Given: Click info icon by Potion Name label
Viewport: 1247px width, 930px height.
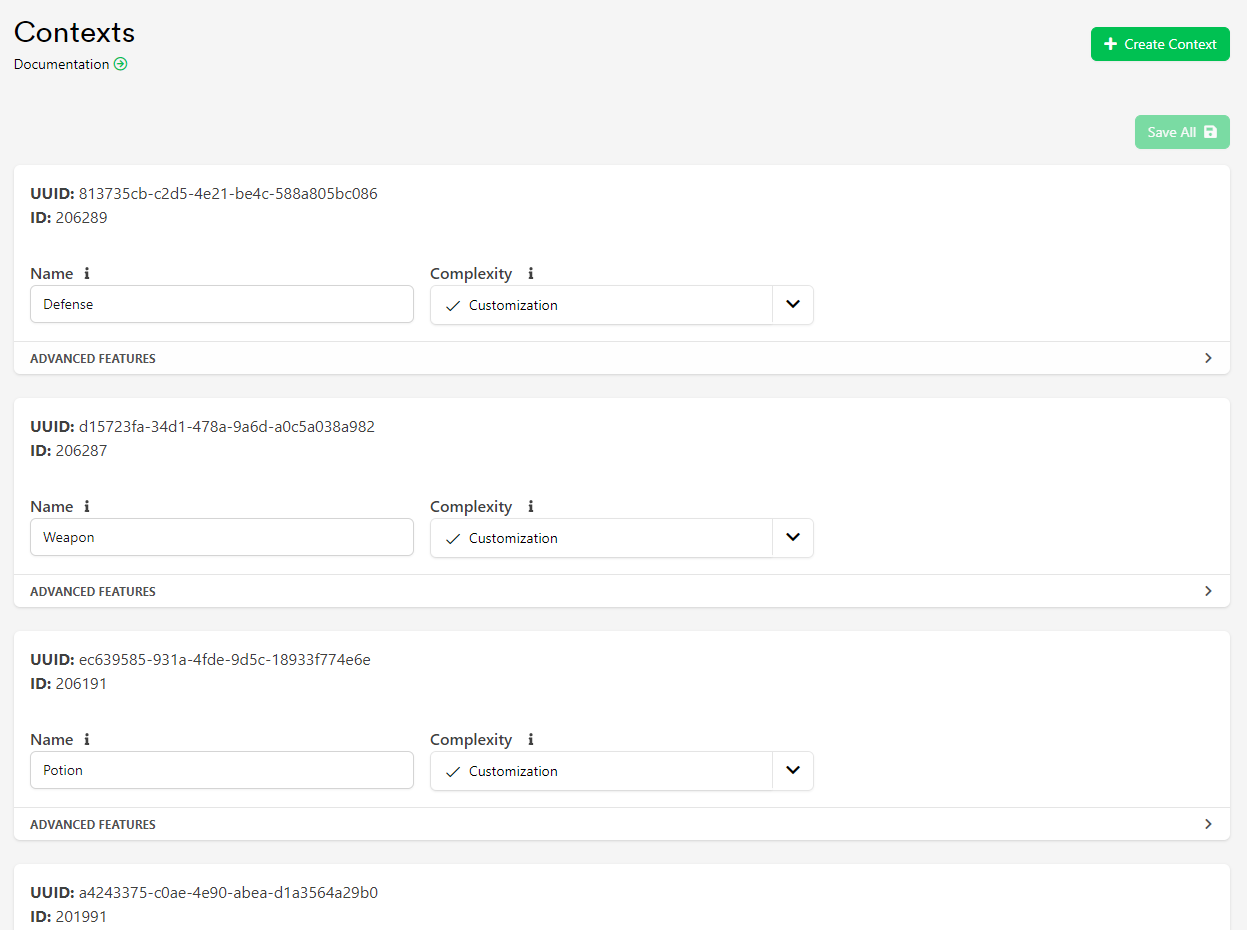Looking at the screenshot, I should [87, 740].
